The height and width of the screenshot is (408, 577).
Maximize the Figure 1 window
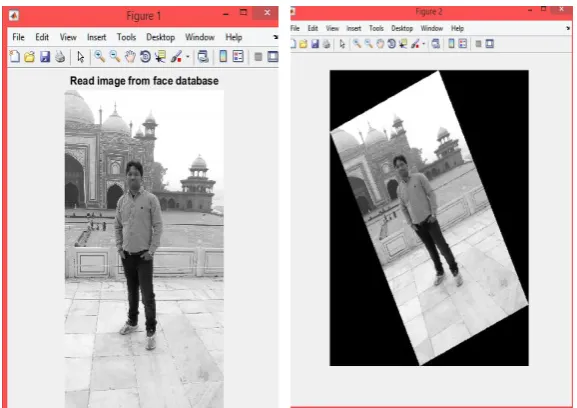point(243,13)
